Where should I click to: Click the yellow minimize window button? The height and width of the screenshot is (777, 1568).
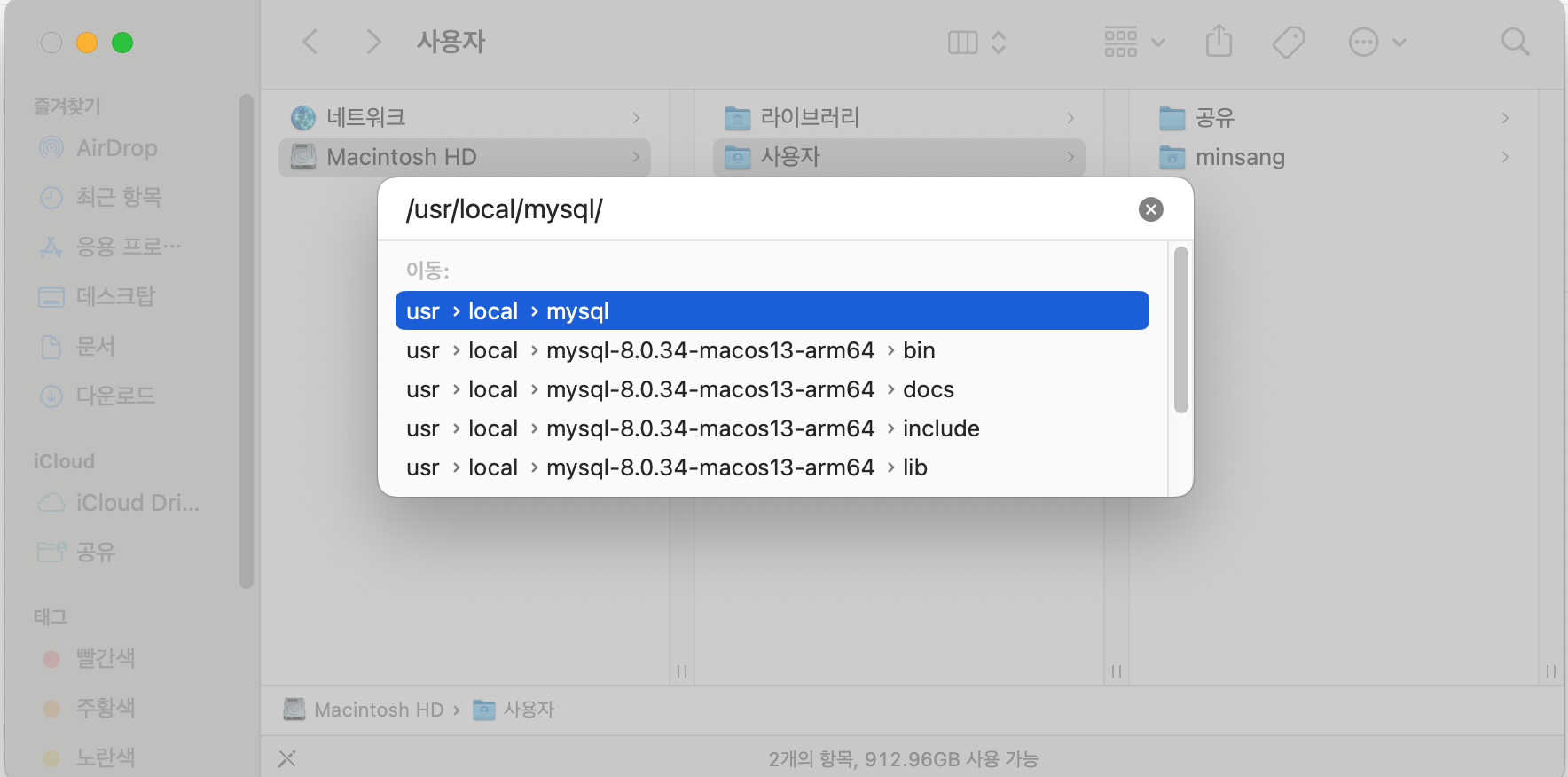point(87,43)
